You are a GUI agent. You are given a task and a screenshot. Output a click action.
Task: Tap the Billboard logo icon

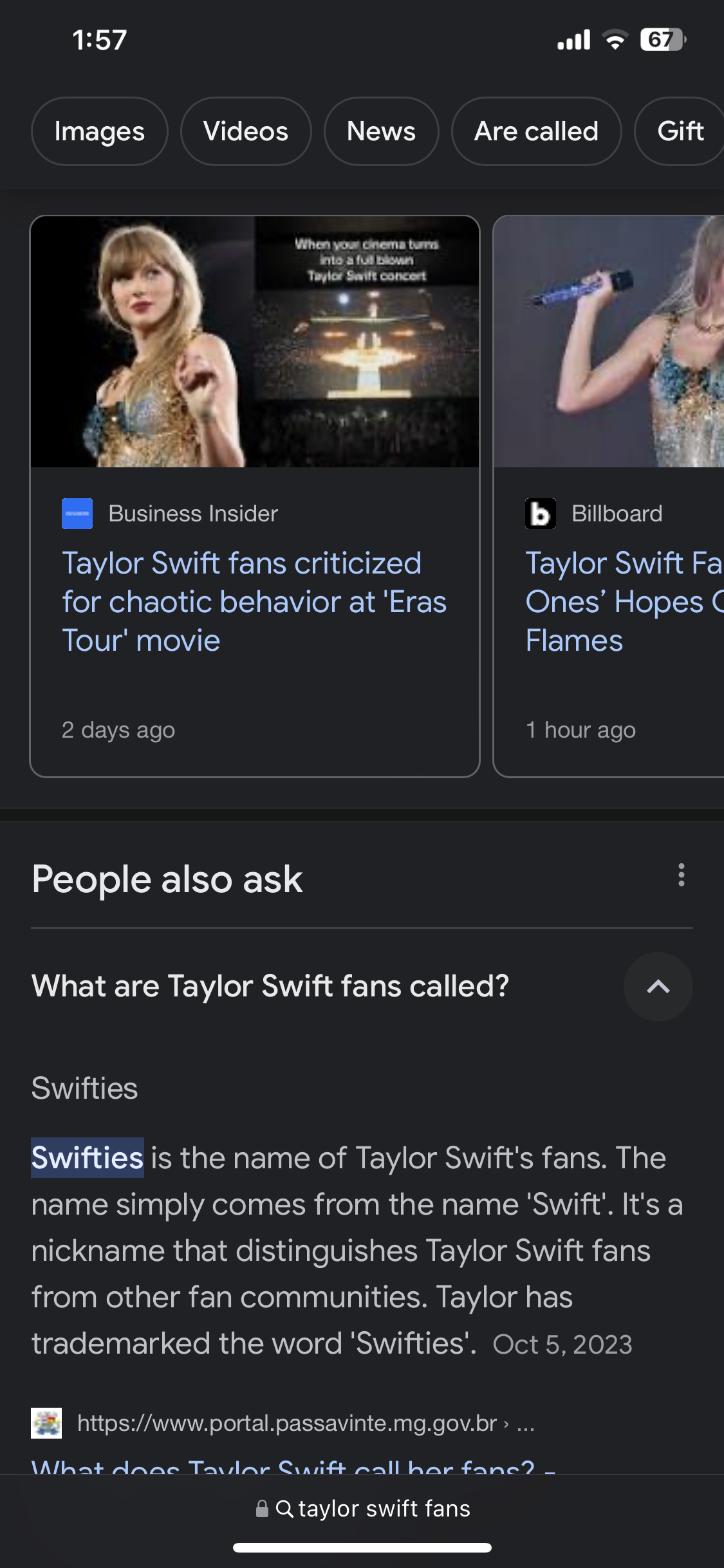(x=541, y=514)
